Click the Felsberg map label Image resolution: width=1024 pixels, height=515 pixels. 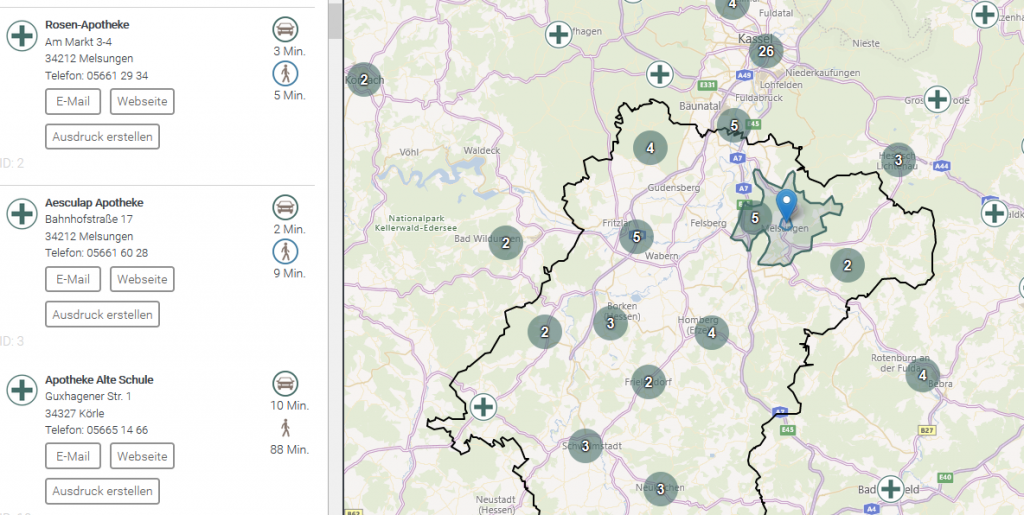click(709, 223)
